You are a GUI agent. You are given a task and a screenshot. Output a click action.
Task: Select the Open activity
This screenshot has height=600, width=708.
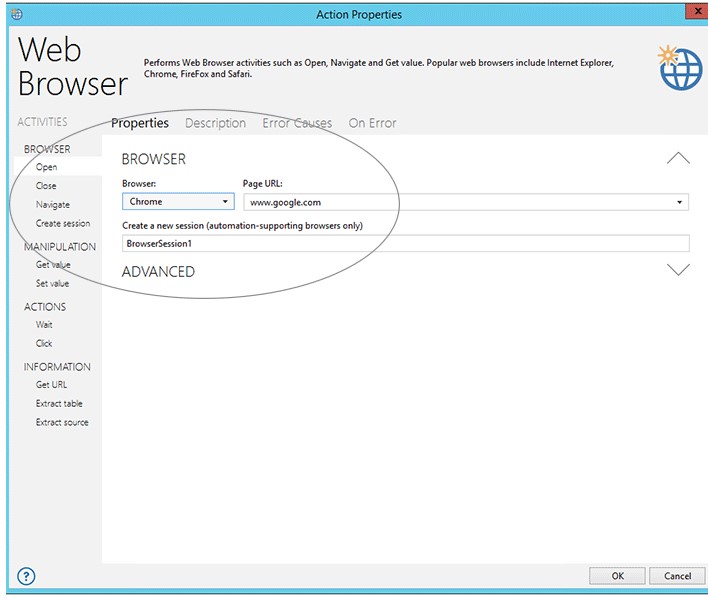click(x=47, y=167)
